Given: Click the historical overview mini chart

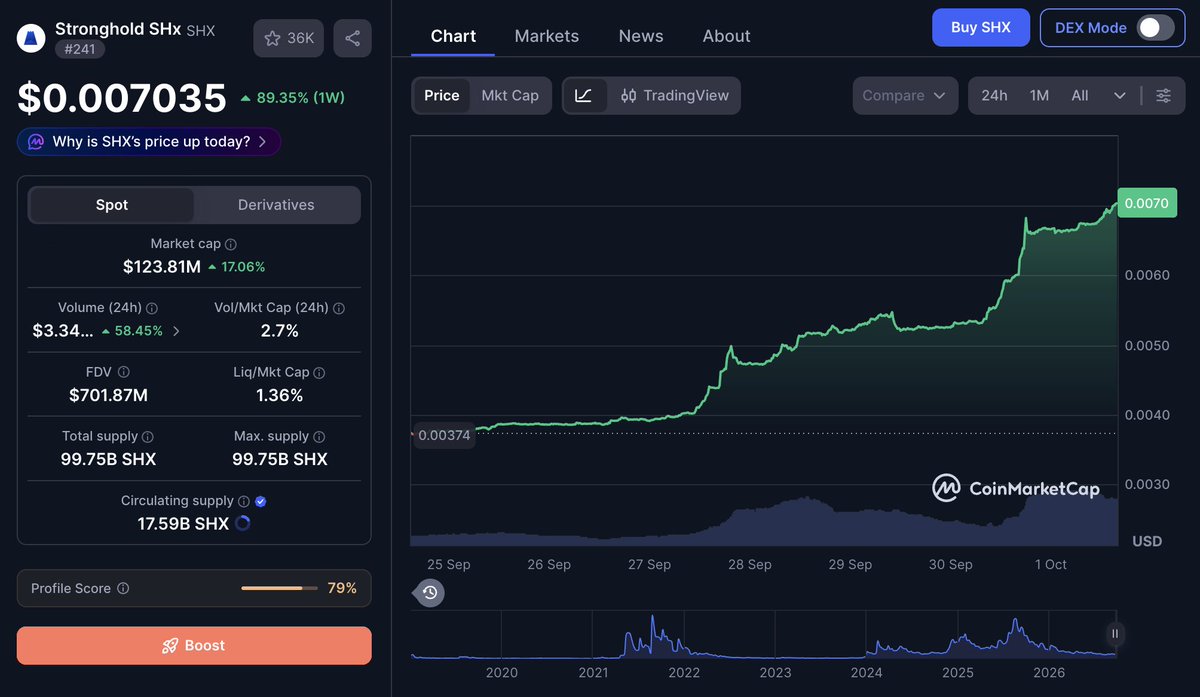Looking at the screenshot, I should pos(763,635).
